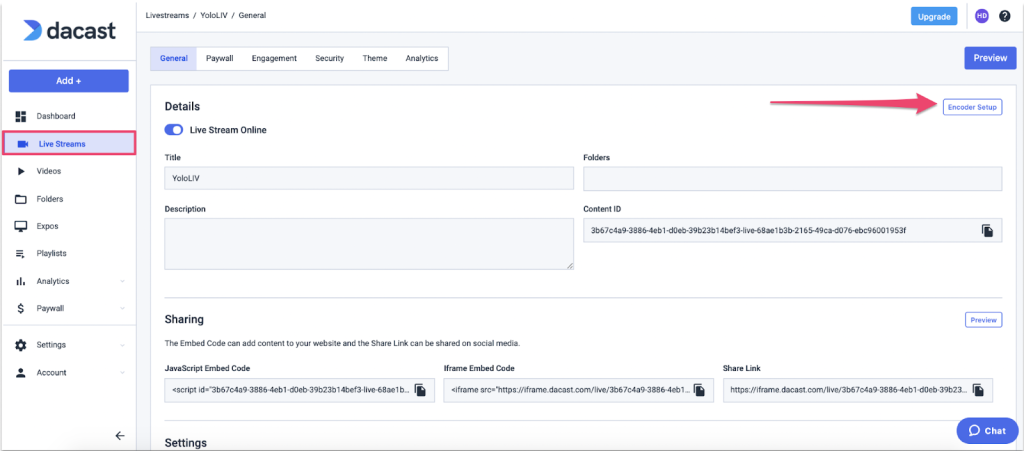This screenshot has width=1024, height=451.
Task: Go to Livestreams in the breadcrumb
Action: 165,15
